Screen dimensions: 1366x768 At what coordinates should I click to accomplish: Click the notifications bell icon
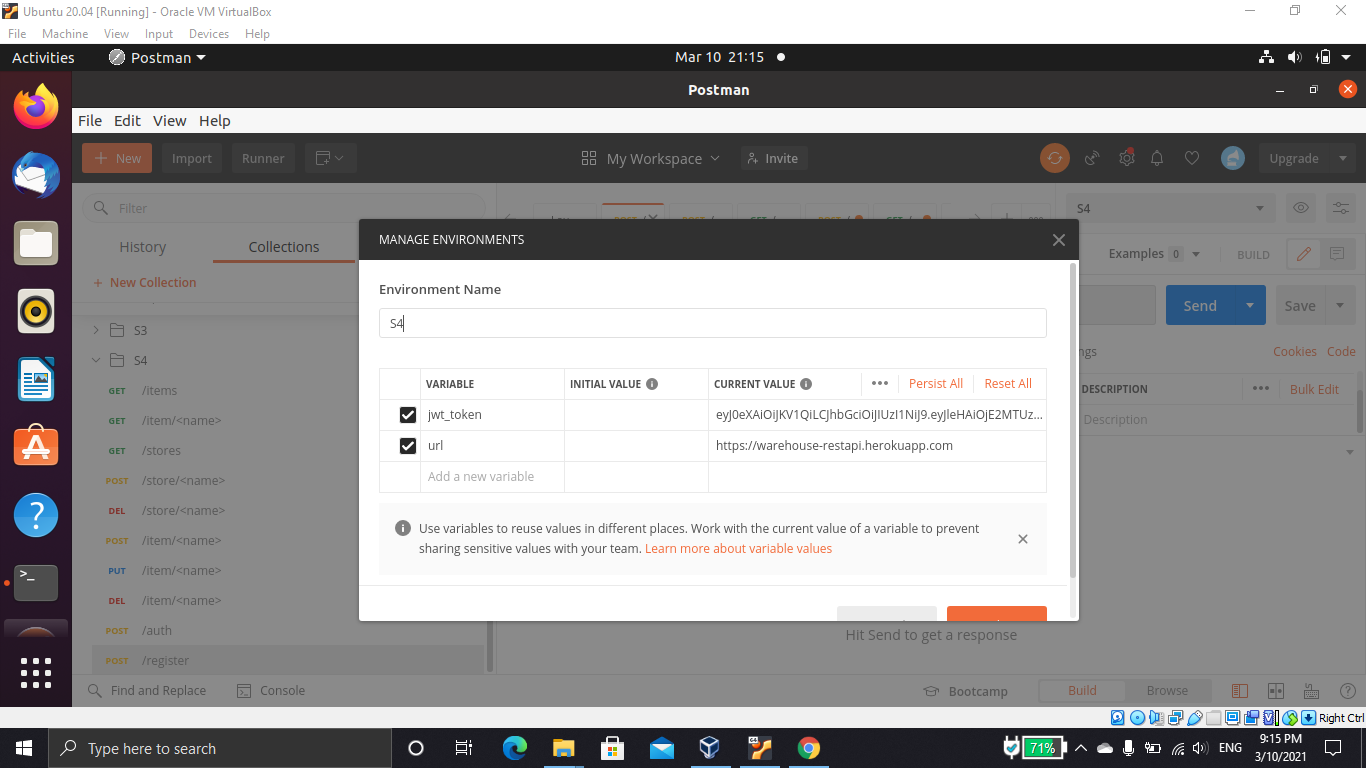point(1157,158)
